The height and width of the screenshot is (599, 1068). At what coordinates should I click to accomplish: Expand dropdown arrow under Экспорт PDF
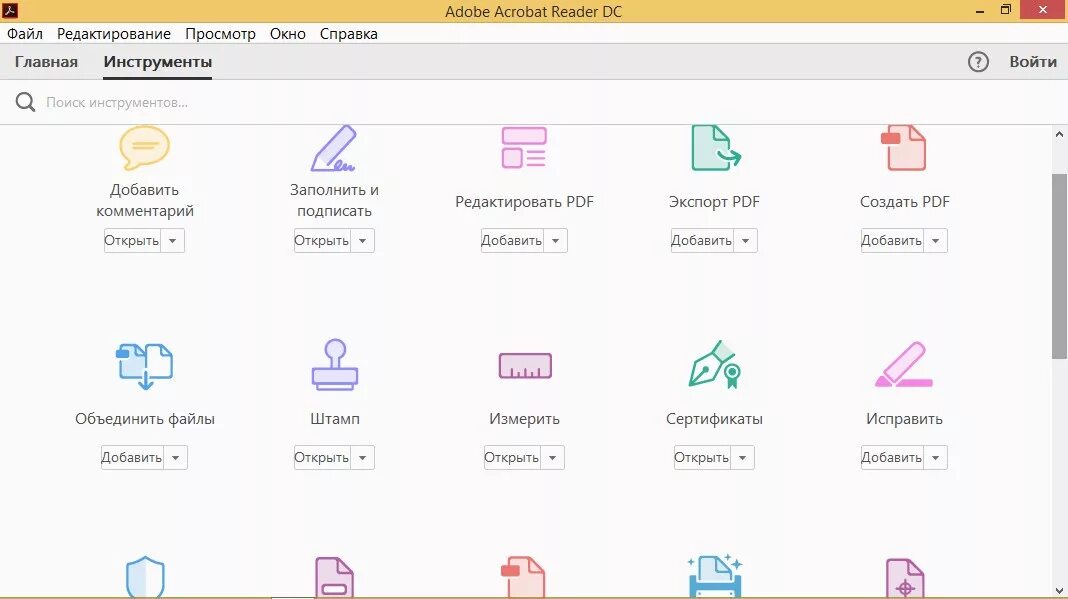(x=746, y=241)
